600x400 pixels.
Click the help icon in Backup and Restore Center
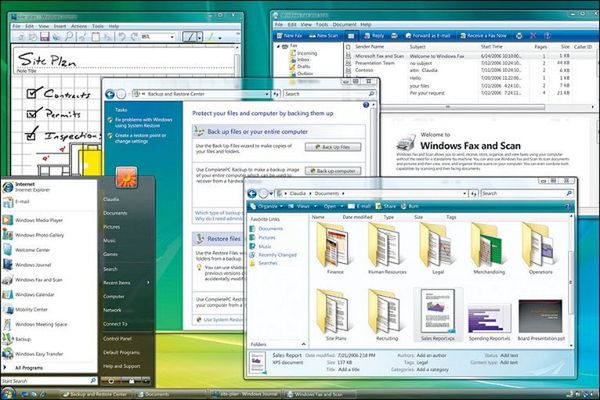366,105
